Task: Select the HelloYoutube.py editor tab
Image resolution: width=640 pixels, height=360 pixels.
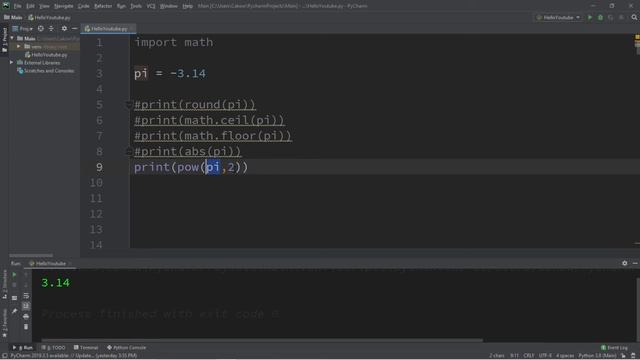Action: (108, 29)
